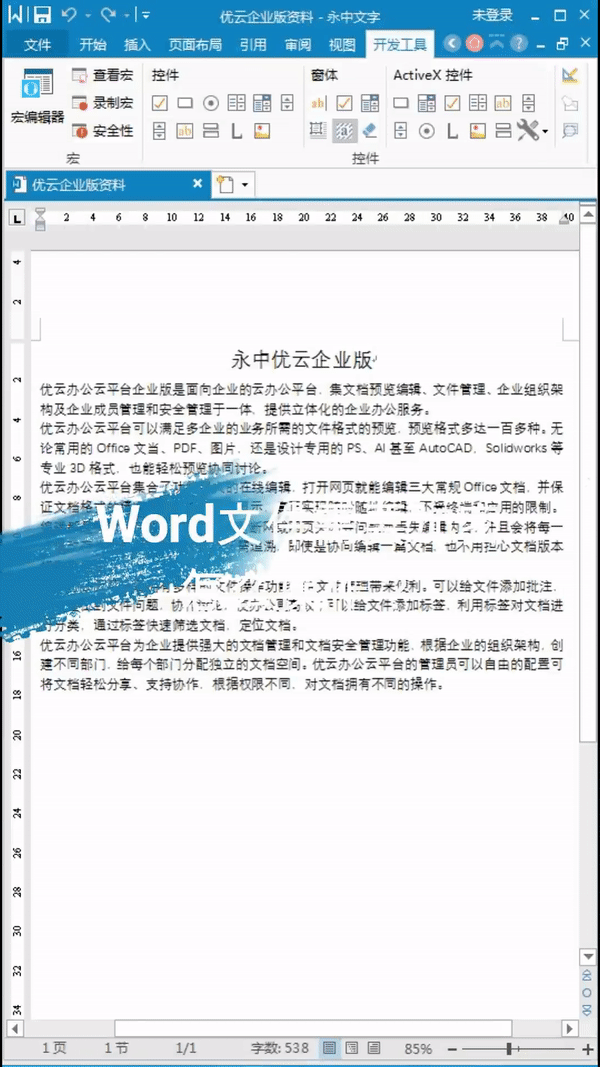The image size is (600, 1067).
Task: Click the horizontal scrollbar right arrow
Action: (x=570, y=1028)
